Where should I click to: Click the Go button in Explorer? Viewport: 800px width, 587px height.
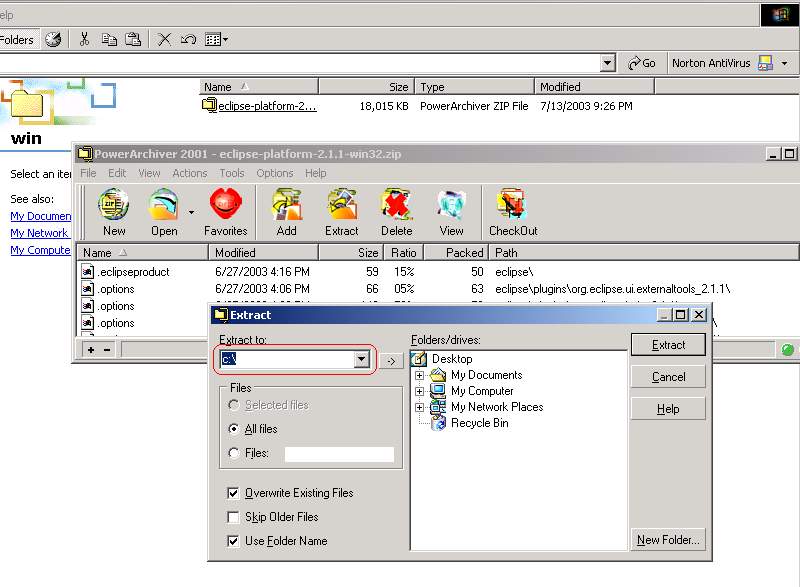click(x=642, y=63)
